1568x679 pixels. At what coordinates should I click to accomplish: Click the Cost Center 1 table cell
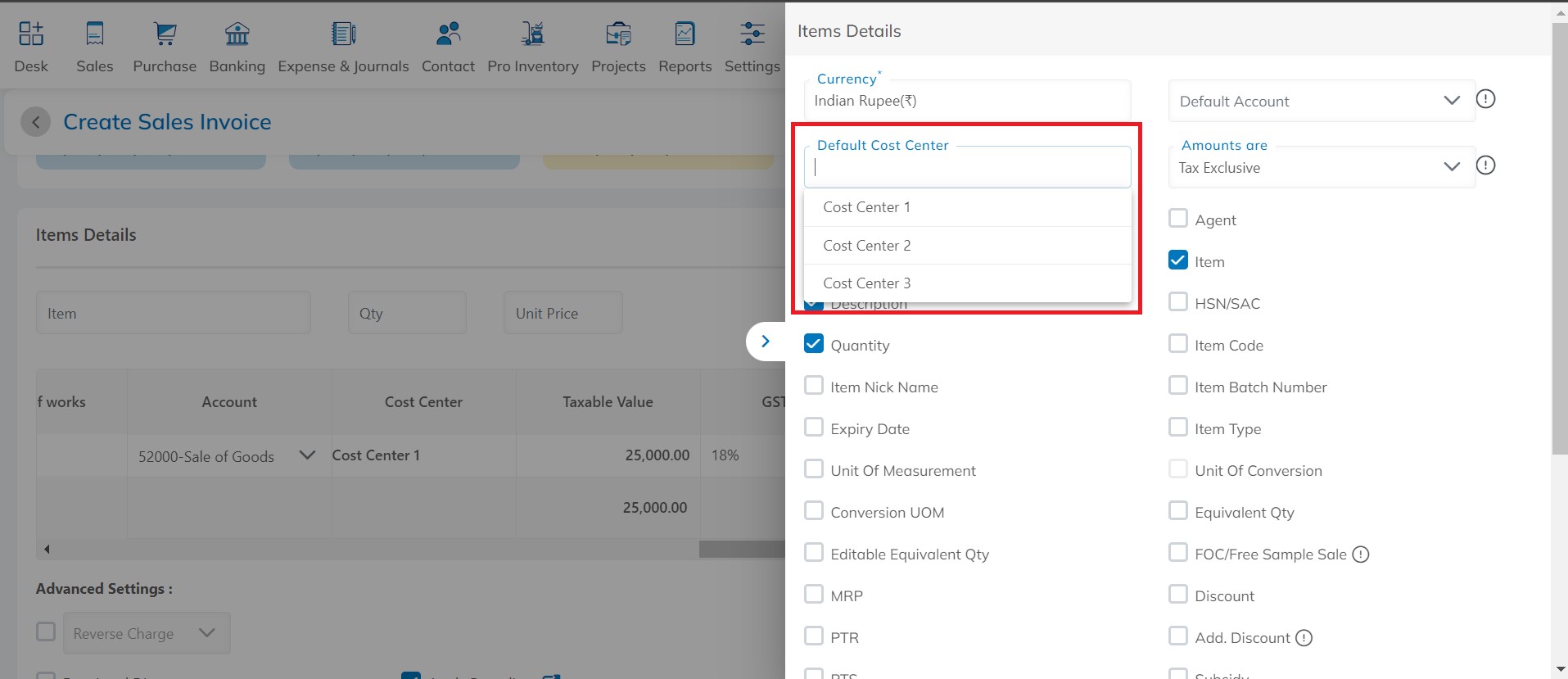(x=424, y=455)
